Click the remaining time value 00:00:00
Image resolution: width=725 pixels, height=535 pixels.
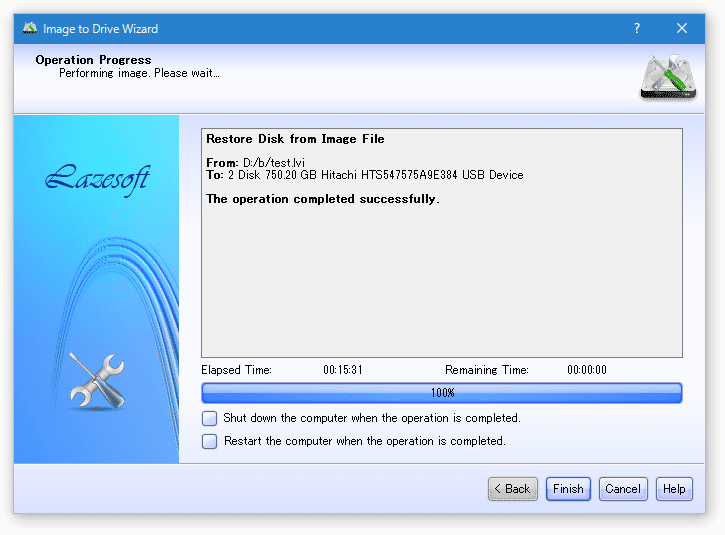point(587,370)
